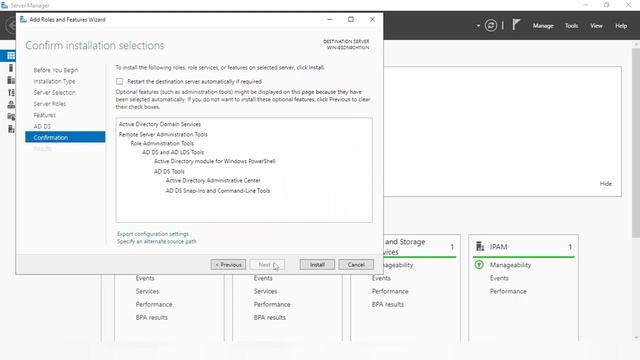Screen dimensions: 640x360
Task: Cancel the Add Roles and Features Wizard
Action: click(356, 264)
